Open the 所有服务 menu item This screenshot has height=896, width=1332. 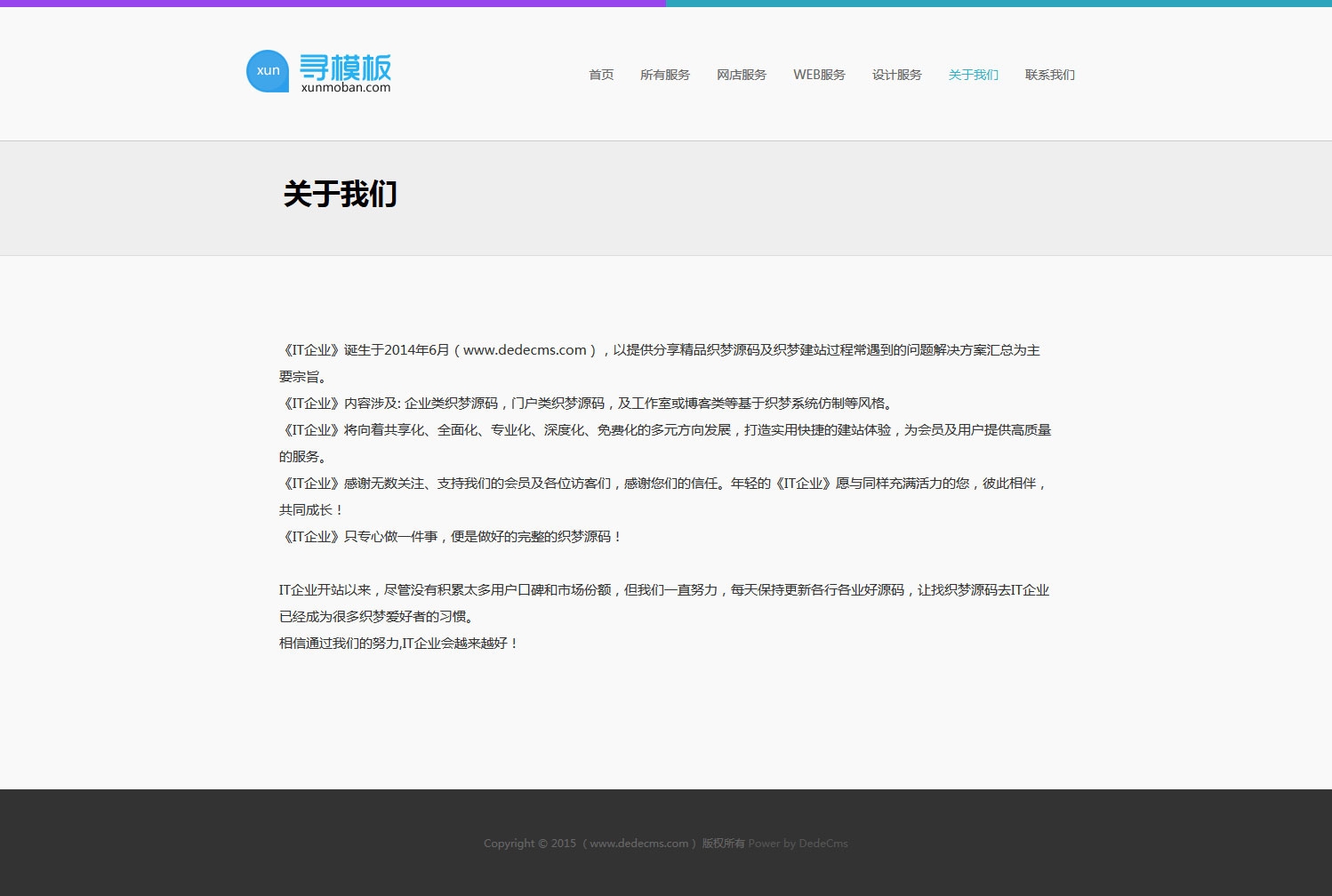coord(664,75)
